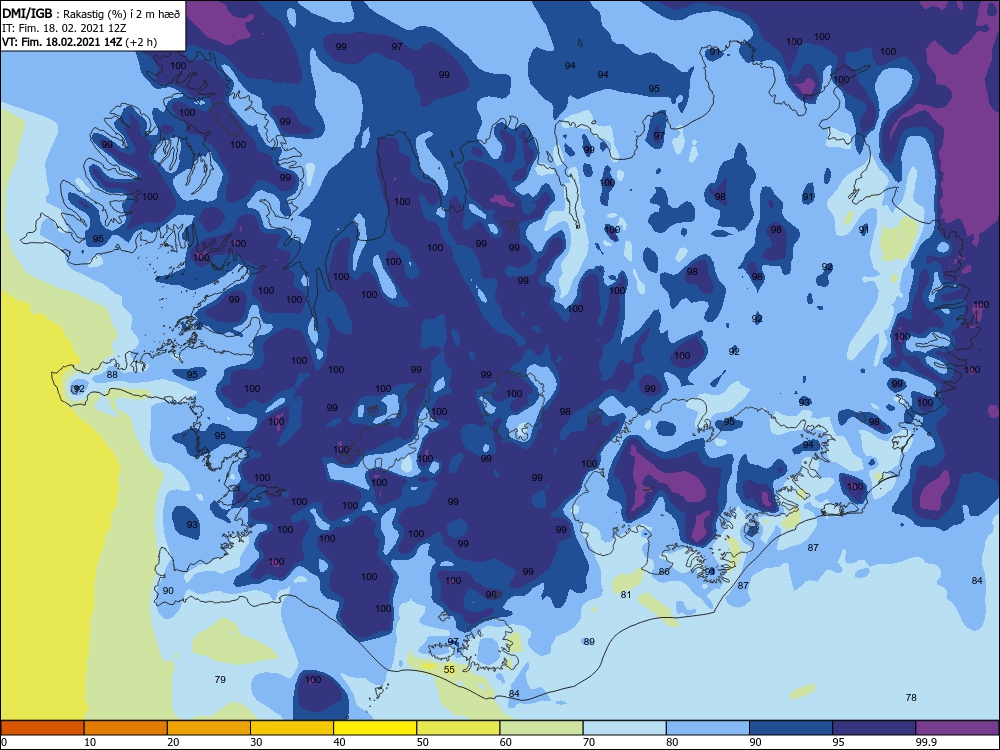Screen dimensions: 1000x750
Task: Click the light green 60–70 legend swatch
Action: (541, 728)
